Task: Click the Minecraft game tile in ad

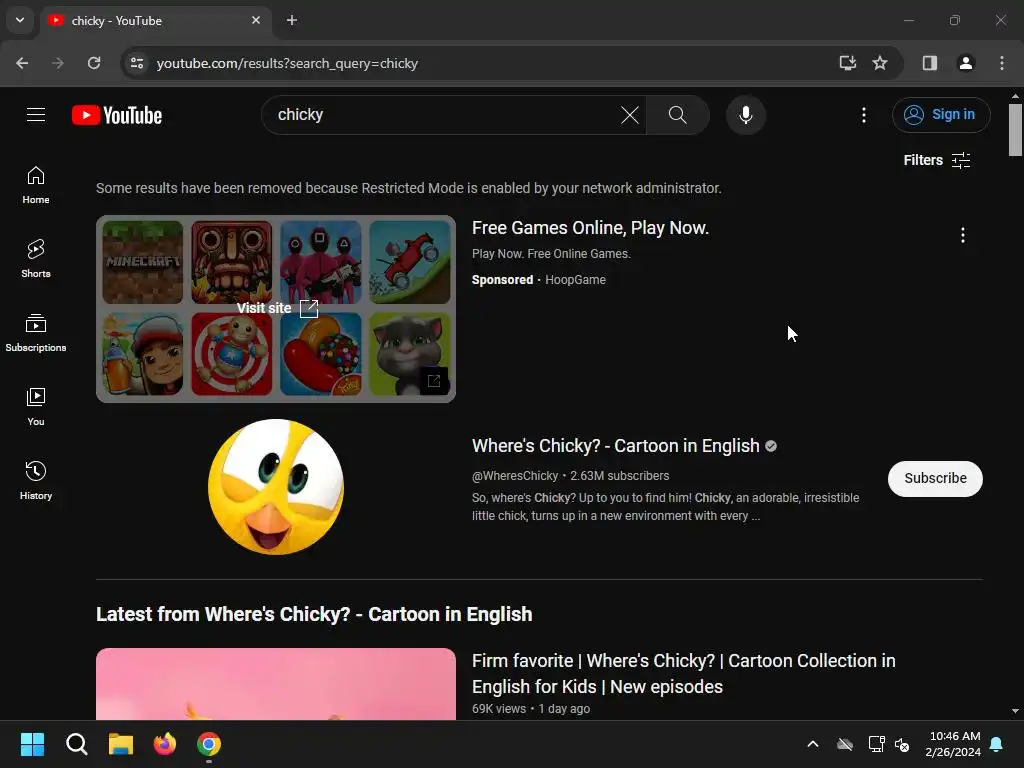Action: coord(143,263)
